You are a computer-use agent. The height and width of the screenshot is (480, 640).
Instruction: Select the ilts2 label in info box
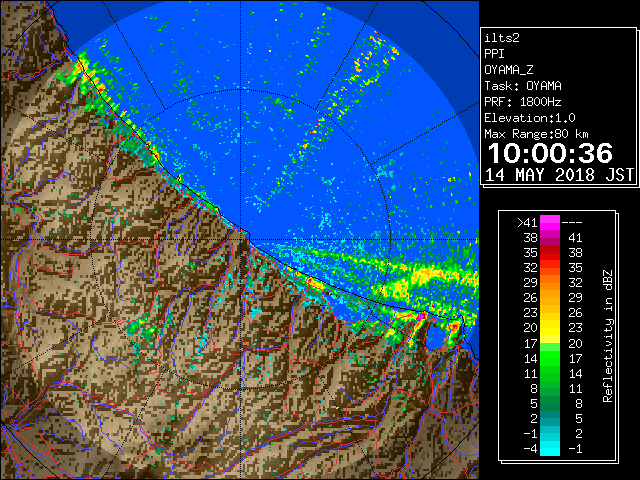tap(502, 38)
